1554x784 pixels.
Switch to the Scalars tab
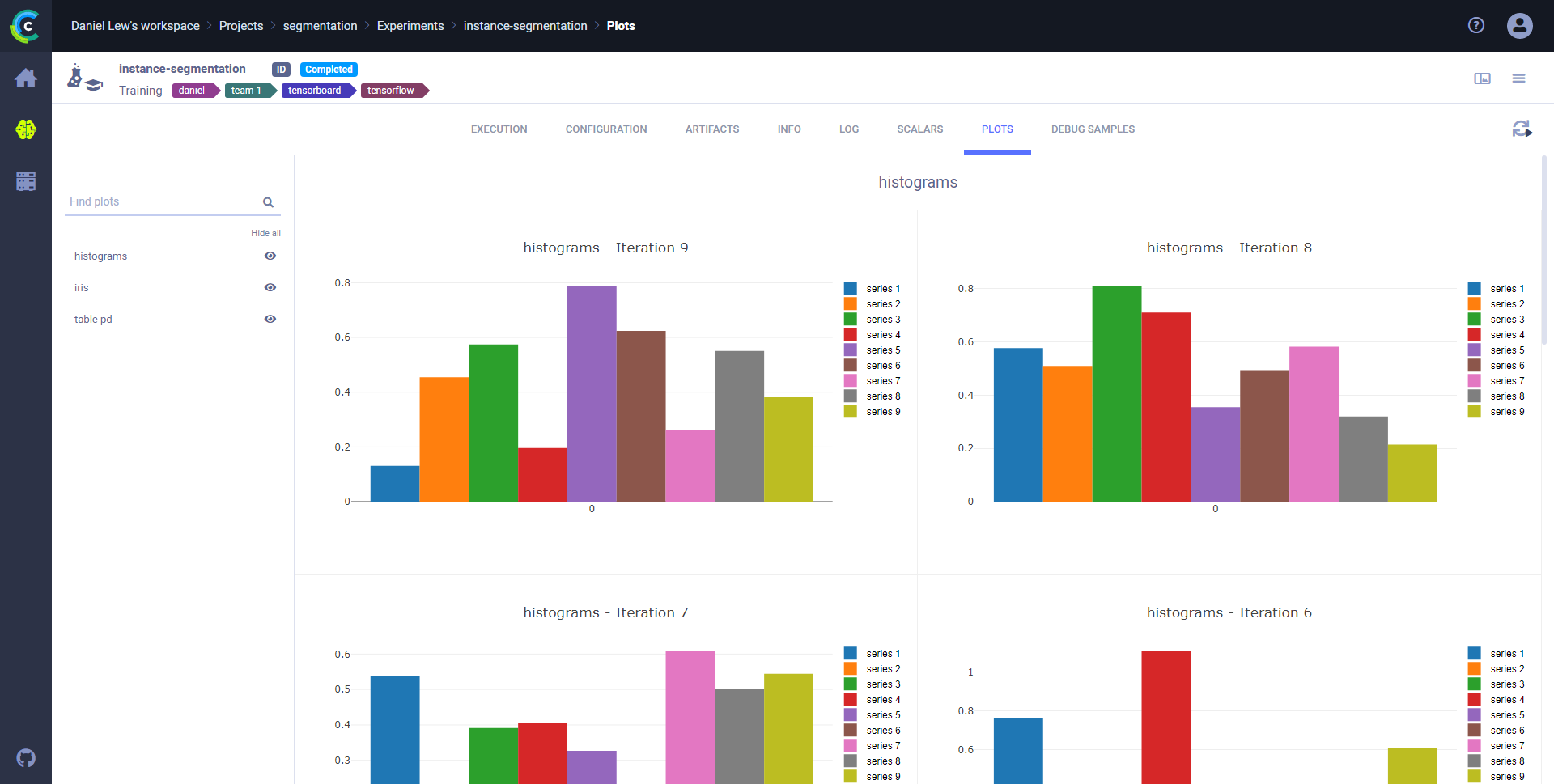919,129
